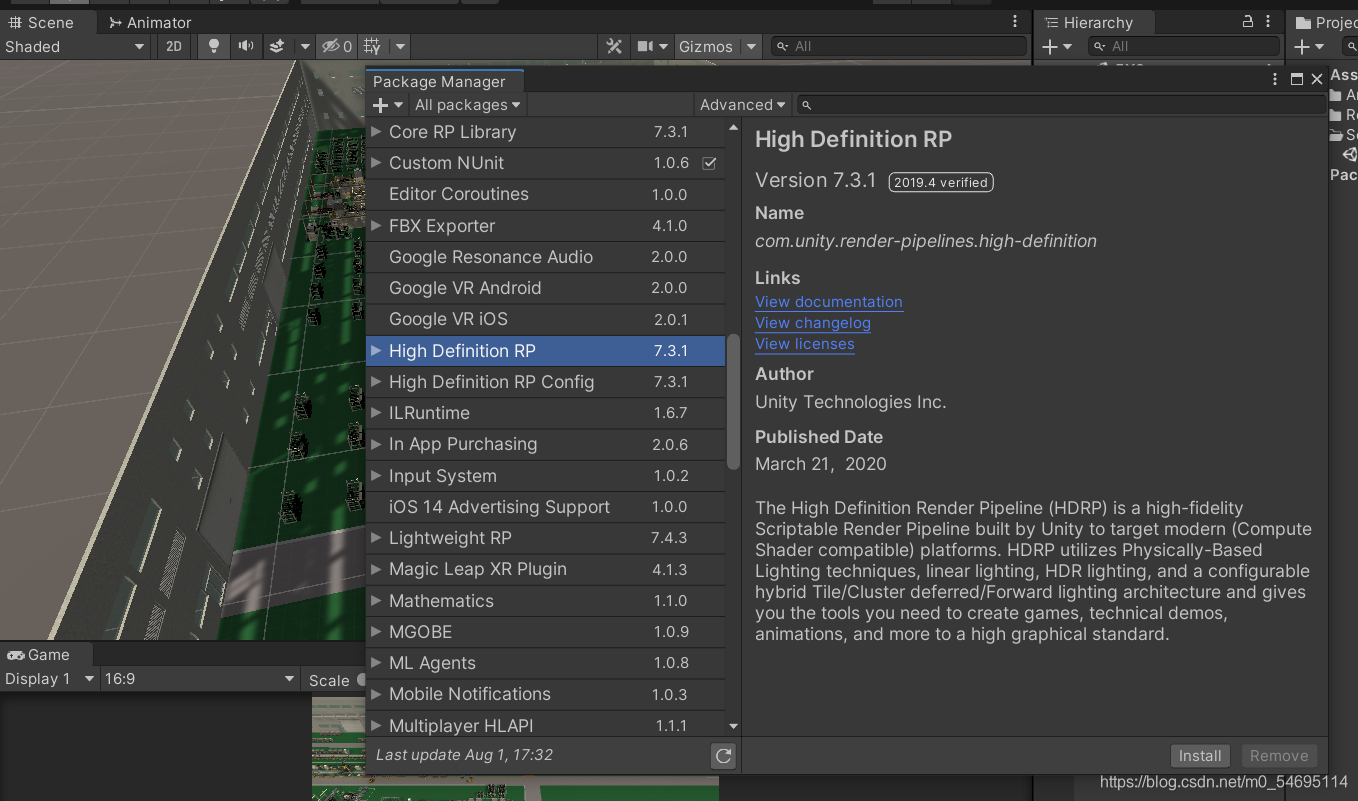Open Game view Display 1 dropdown
This screenshot has height=801, width=1358.
coord(49,679)
